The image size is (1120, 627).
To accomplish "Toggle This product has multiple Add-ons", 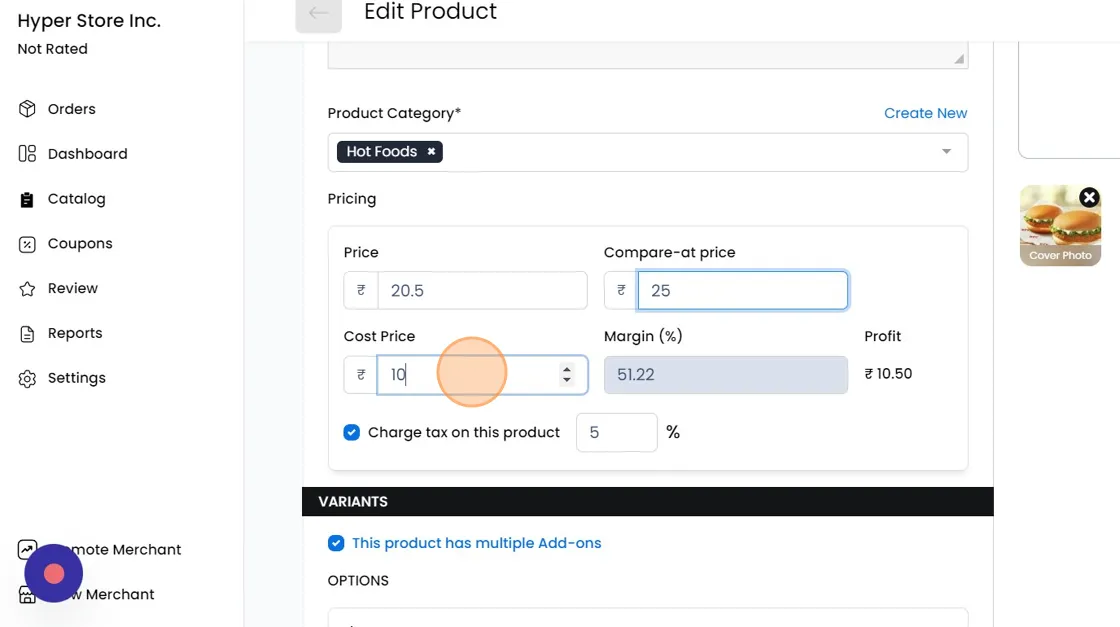I will pos(336,544).
